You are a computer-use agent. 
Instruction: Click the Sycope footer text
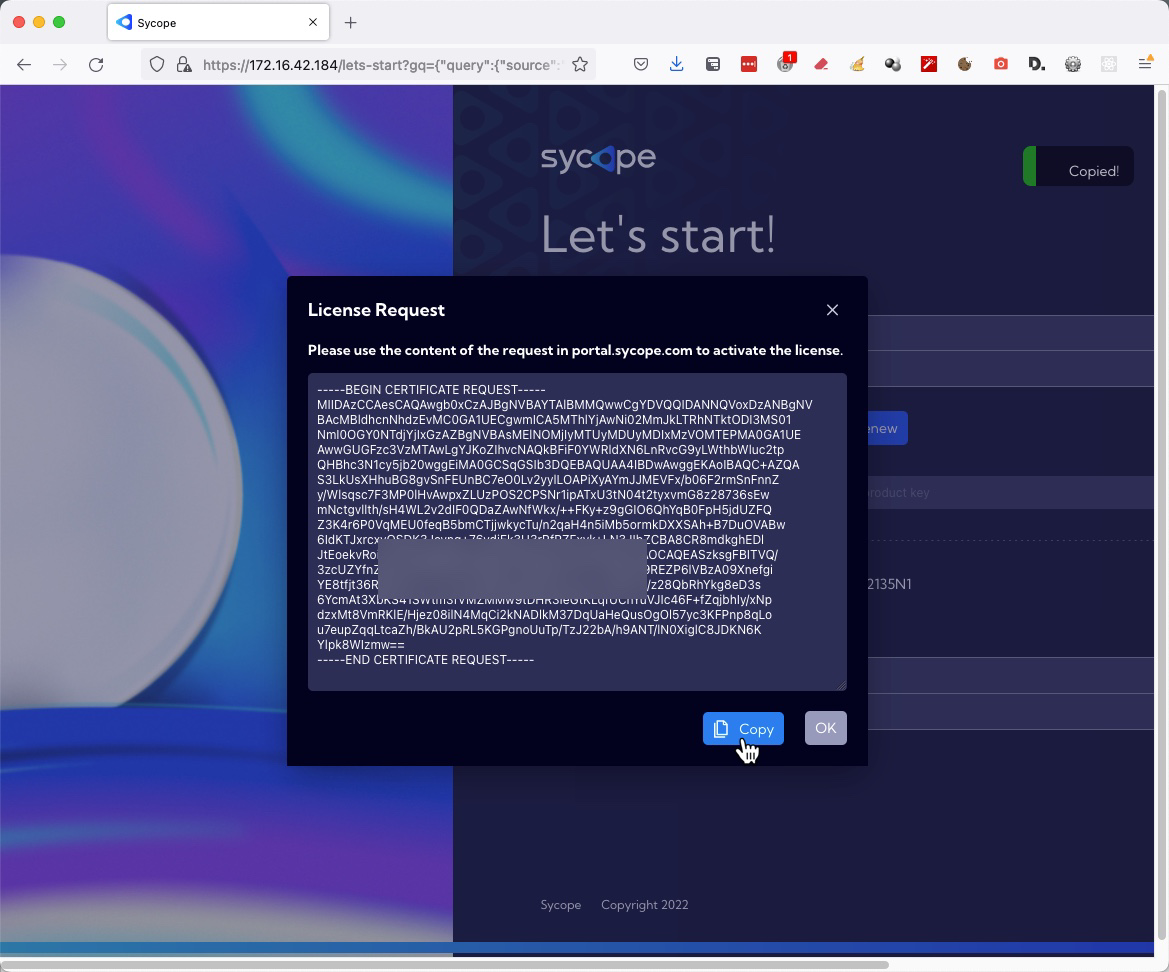coord(561,905)
